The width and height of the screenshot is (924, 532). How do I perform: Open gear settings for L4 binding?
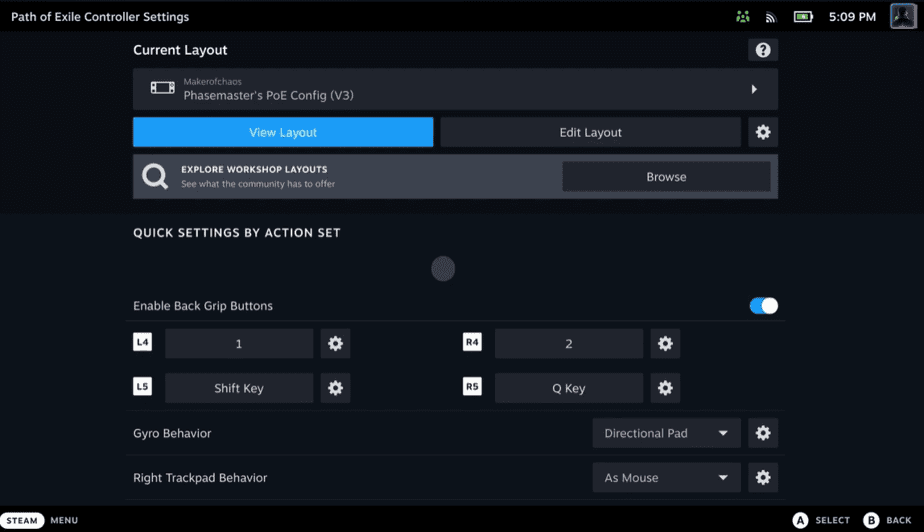point(335,343)
